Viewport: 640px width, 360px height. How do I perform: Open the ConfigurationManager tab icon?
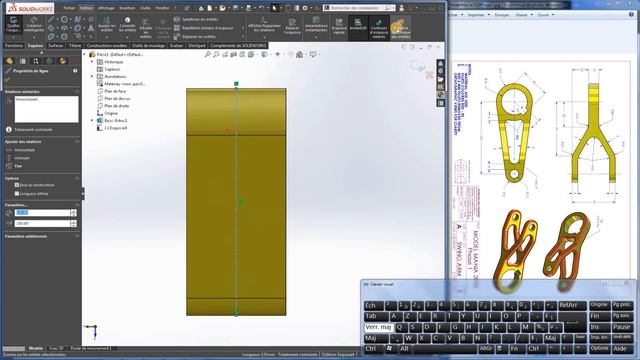[36, 61]
